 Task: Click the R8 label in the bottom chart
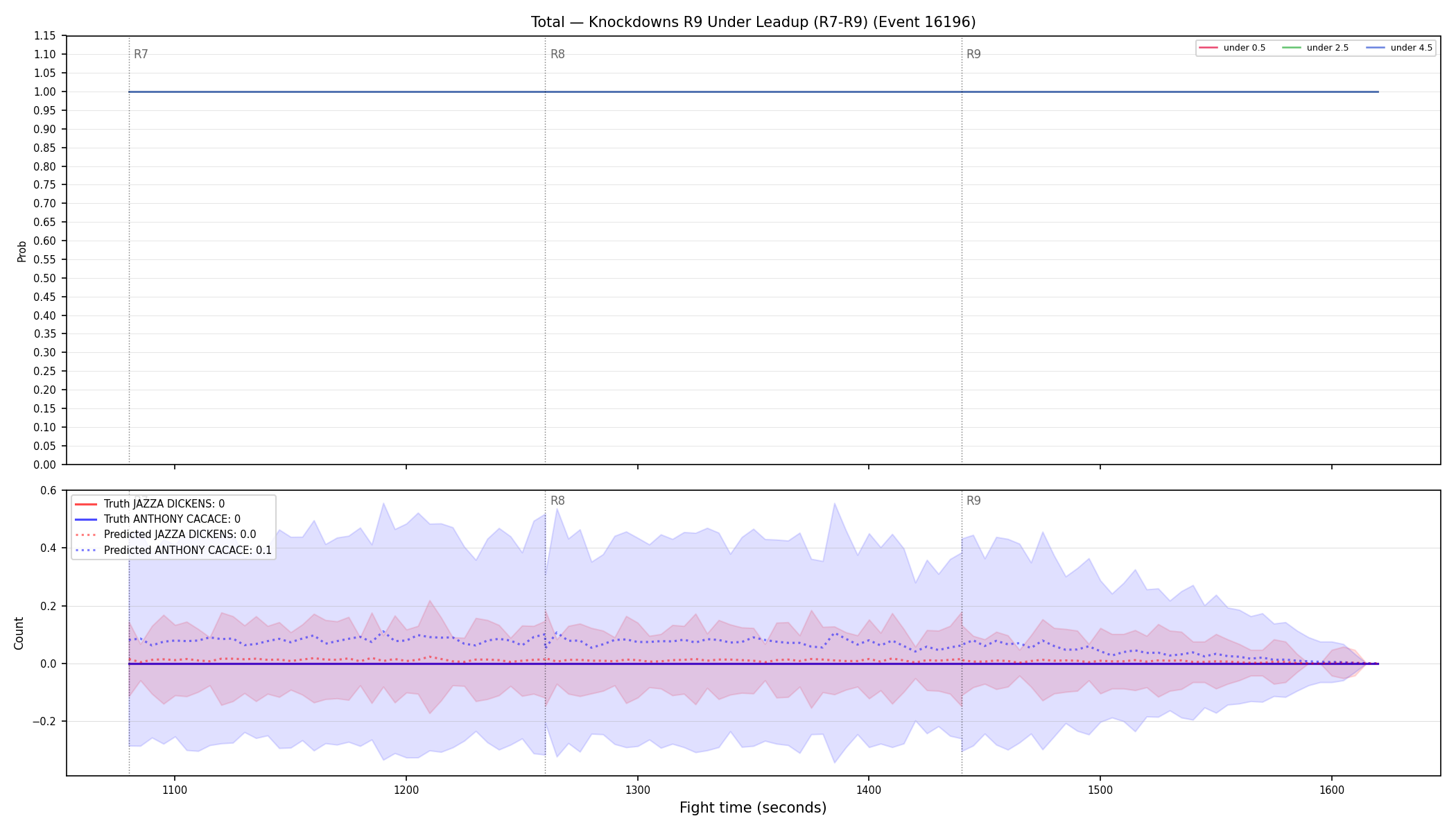557,501
